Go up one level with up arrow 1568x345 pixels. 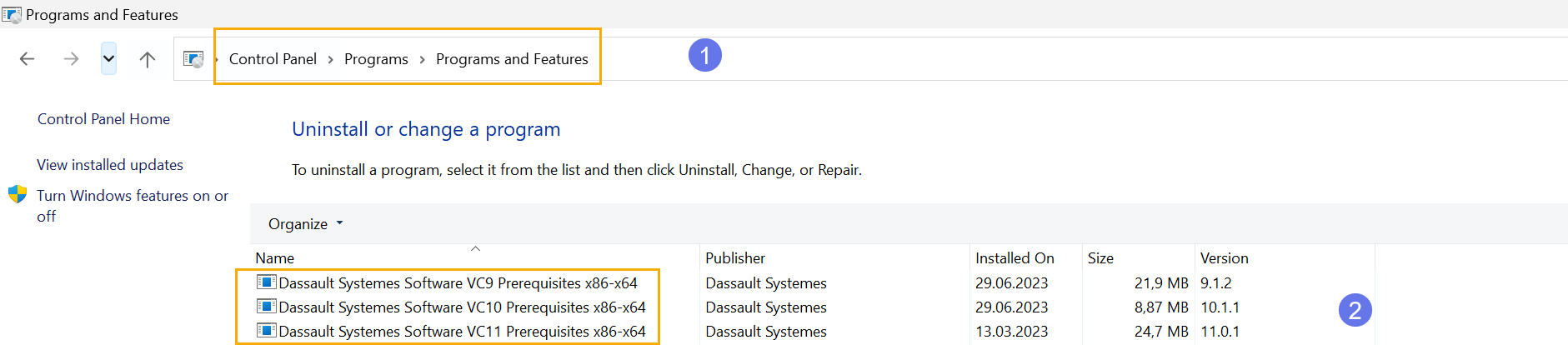(x=147, y=58)
